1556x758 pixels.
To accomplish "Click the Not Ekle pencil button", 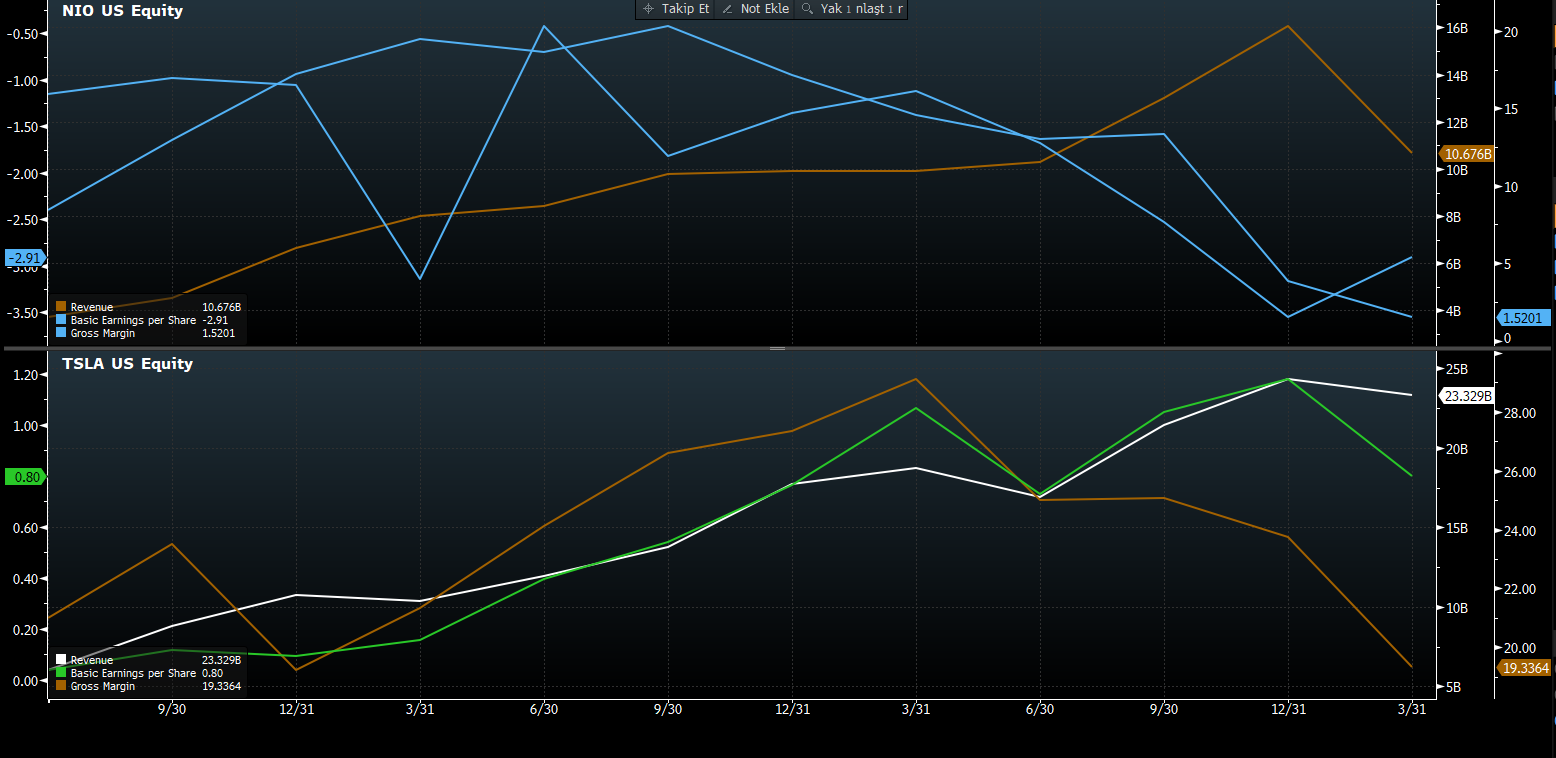I will tap(755, 9).
